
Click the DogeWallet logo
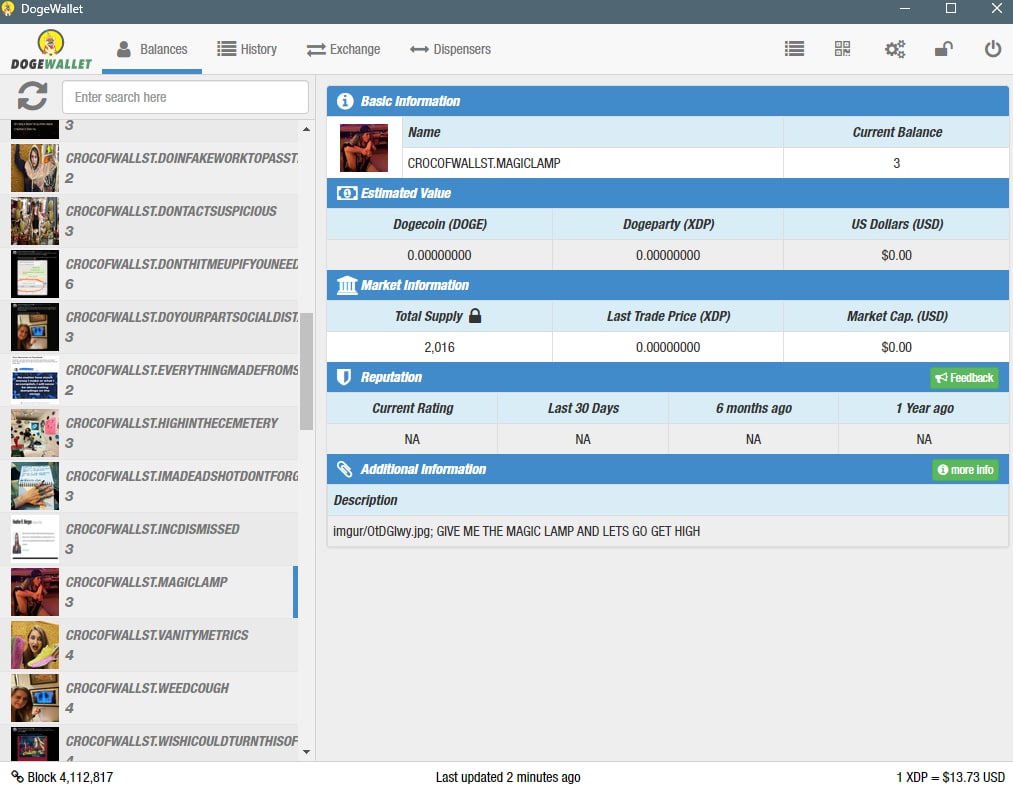click(51, 50)
